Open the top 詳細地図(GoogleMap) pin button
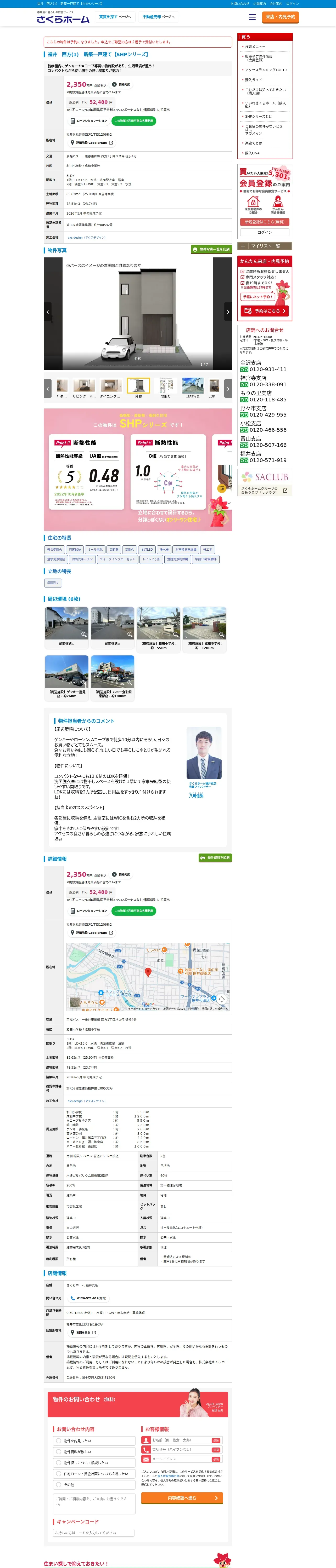The width and height of the screenshot is (336, 1568). pyautogui.click(x=92, y=142)
